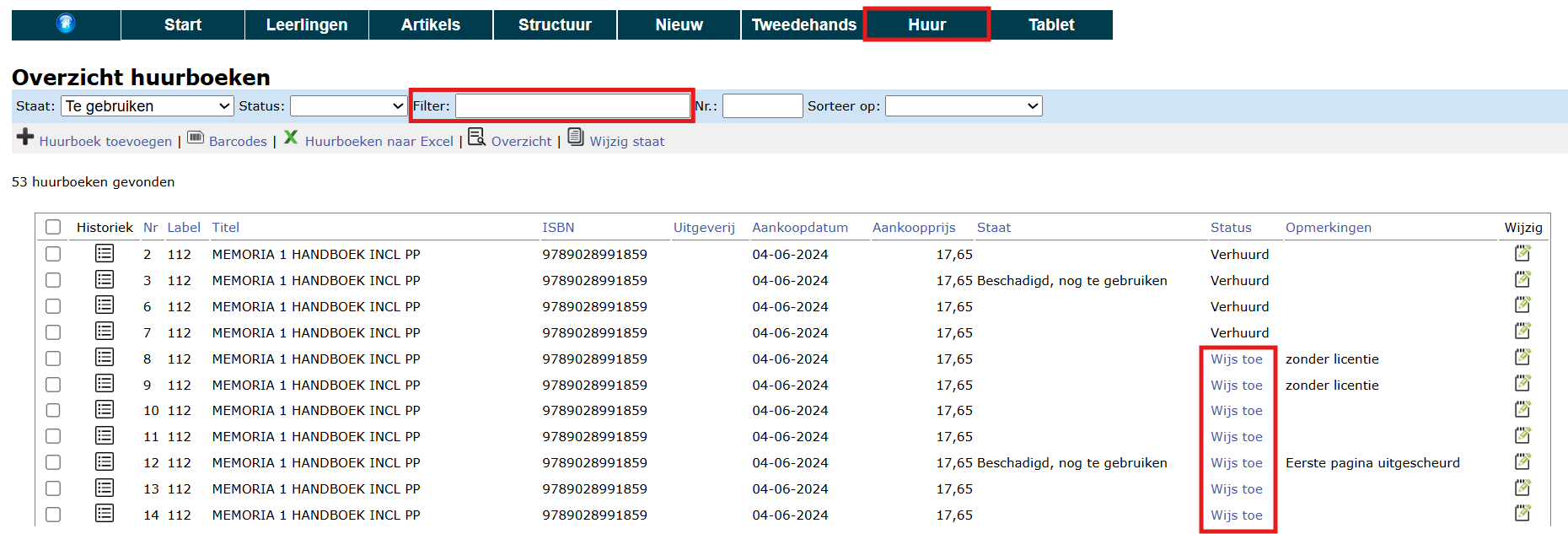Edit book Nr 8 with Wijzig icon

click(x=1522, y=358)
